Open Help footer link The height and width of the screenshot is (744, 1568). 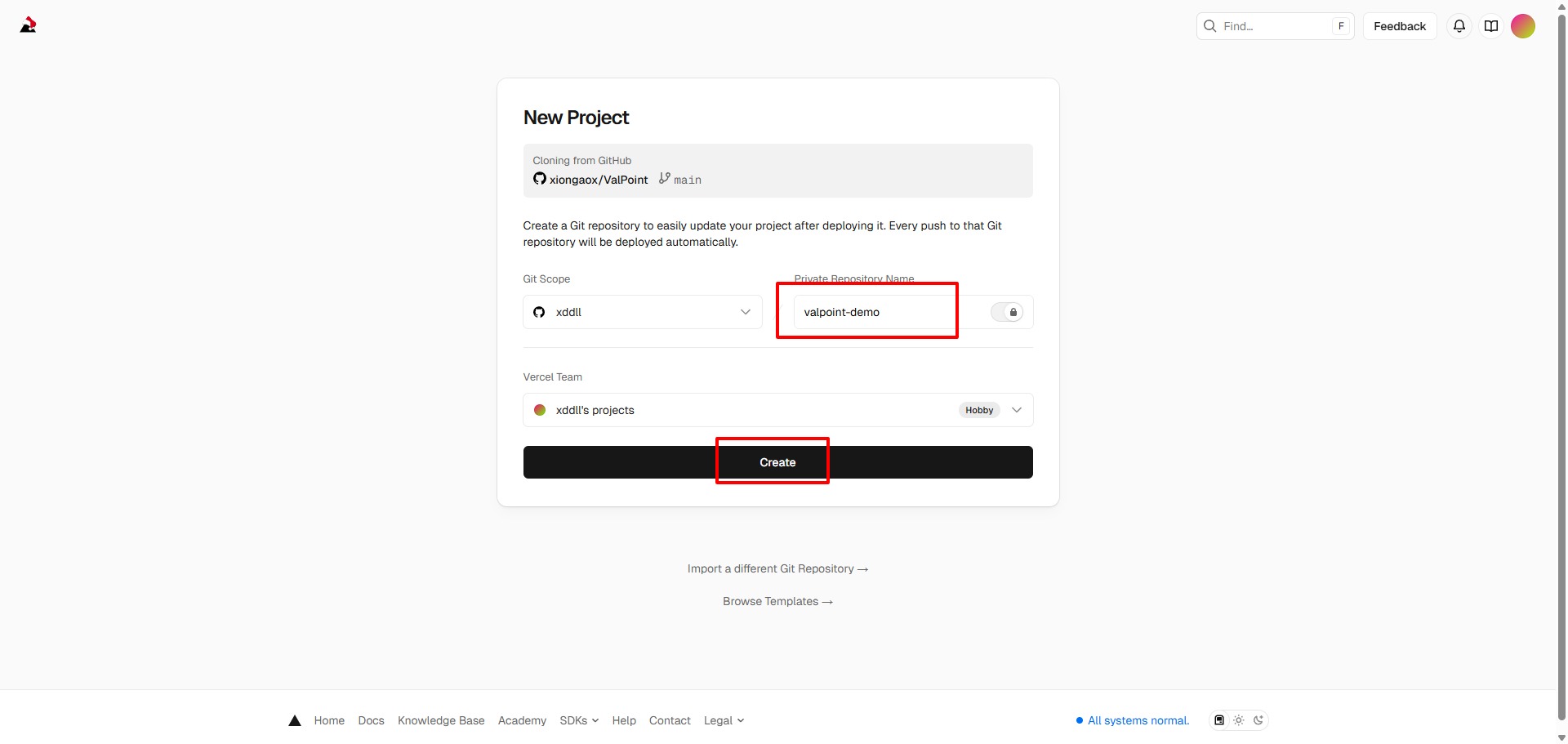624,720
